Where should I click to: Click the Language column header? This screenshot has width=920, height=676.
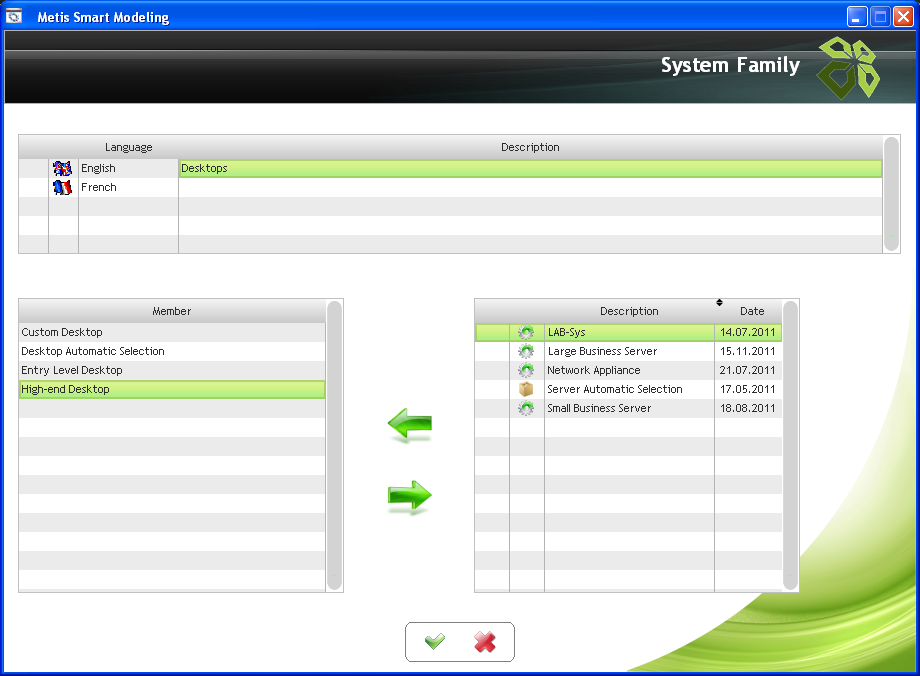pyautogui.click(x=128, y=147)
